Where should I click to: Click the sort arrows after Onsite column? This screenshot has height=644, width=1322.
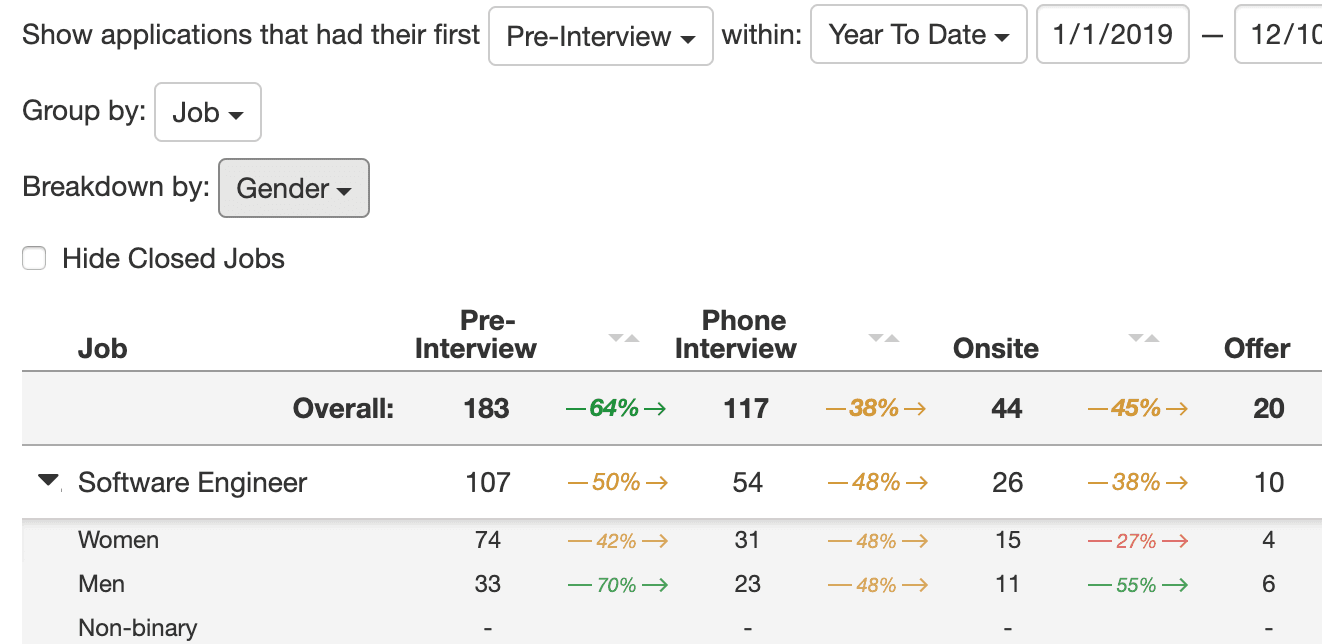(x=1144, y=338)
